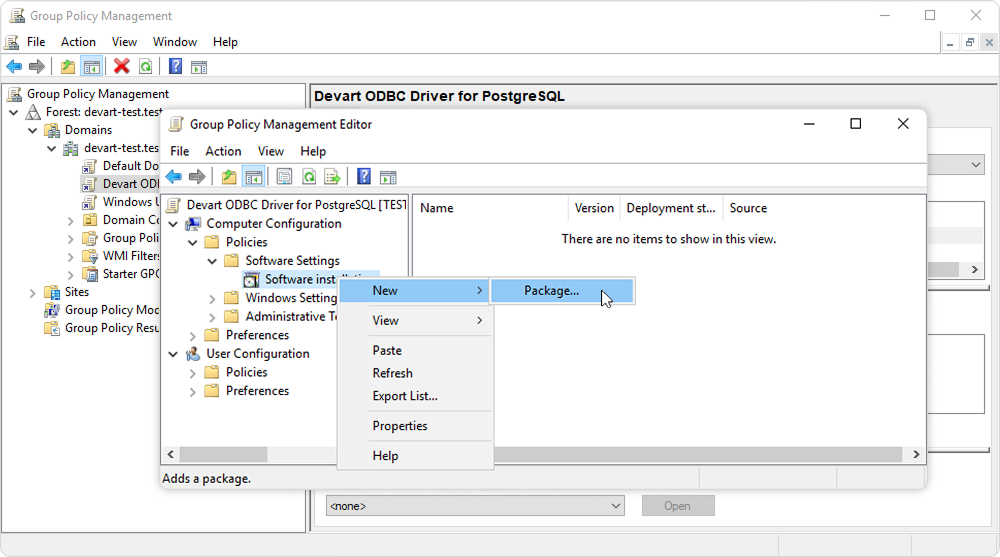Select Help in context menu
The height and width of the screenshot is (557, 1000).
[415, 456]
